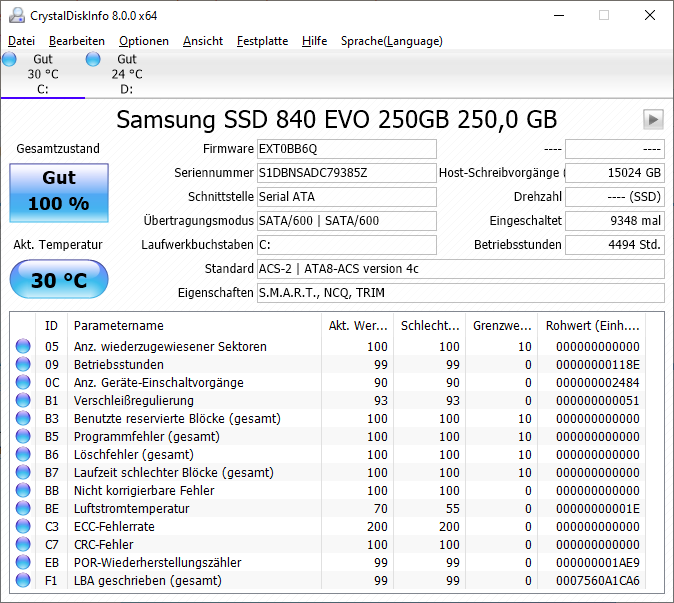
Task: Click the blue health icon of drive C:
Action: [x=9, y=59]
